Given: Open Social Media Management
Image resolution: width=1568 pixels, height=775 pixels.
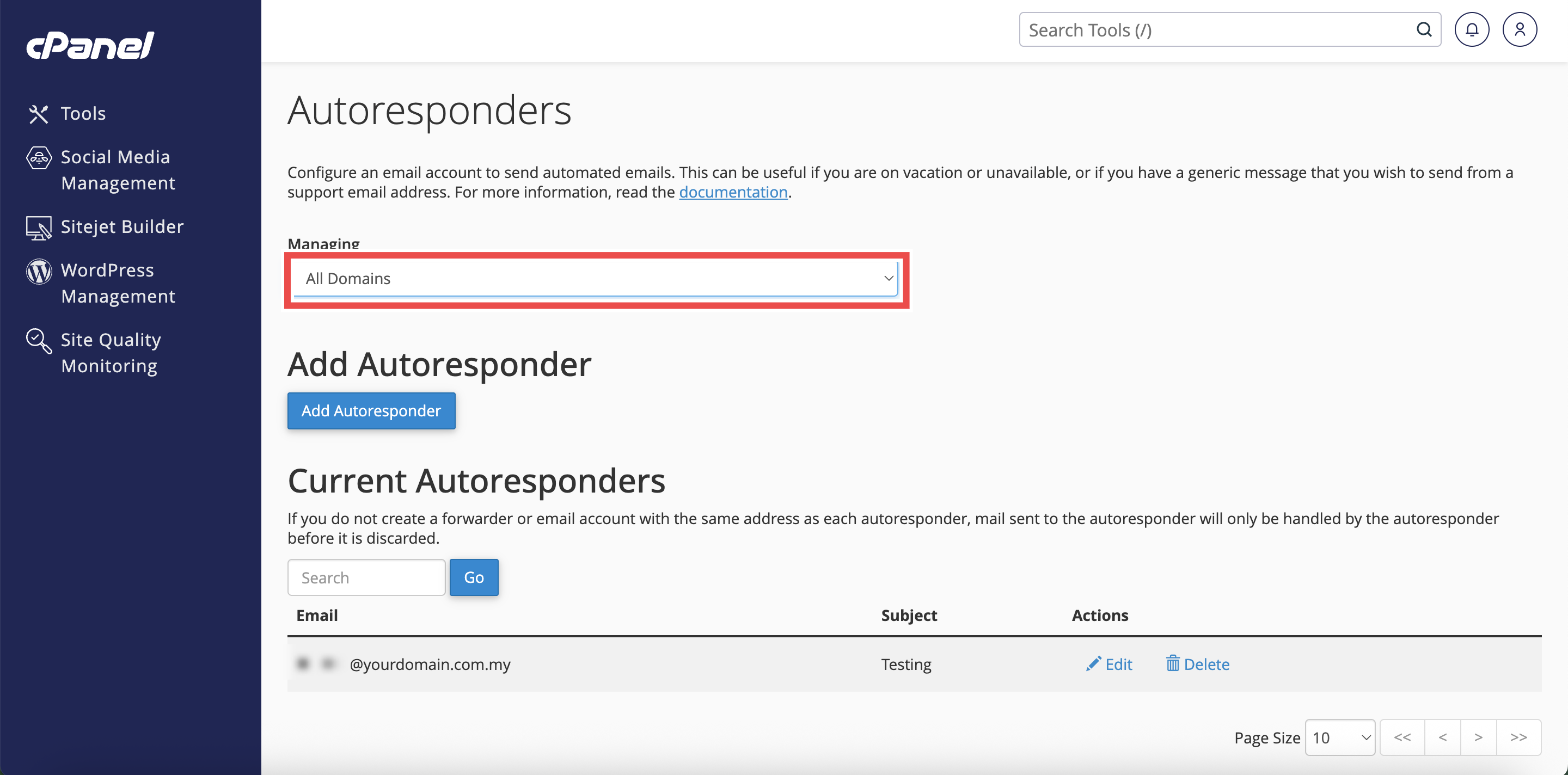Looking at the screenshot, I should coord(115,170).
